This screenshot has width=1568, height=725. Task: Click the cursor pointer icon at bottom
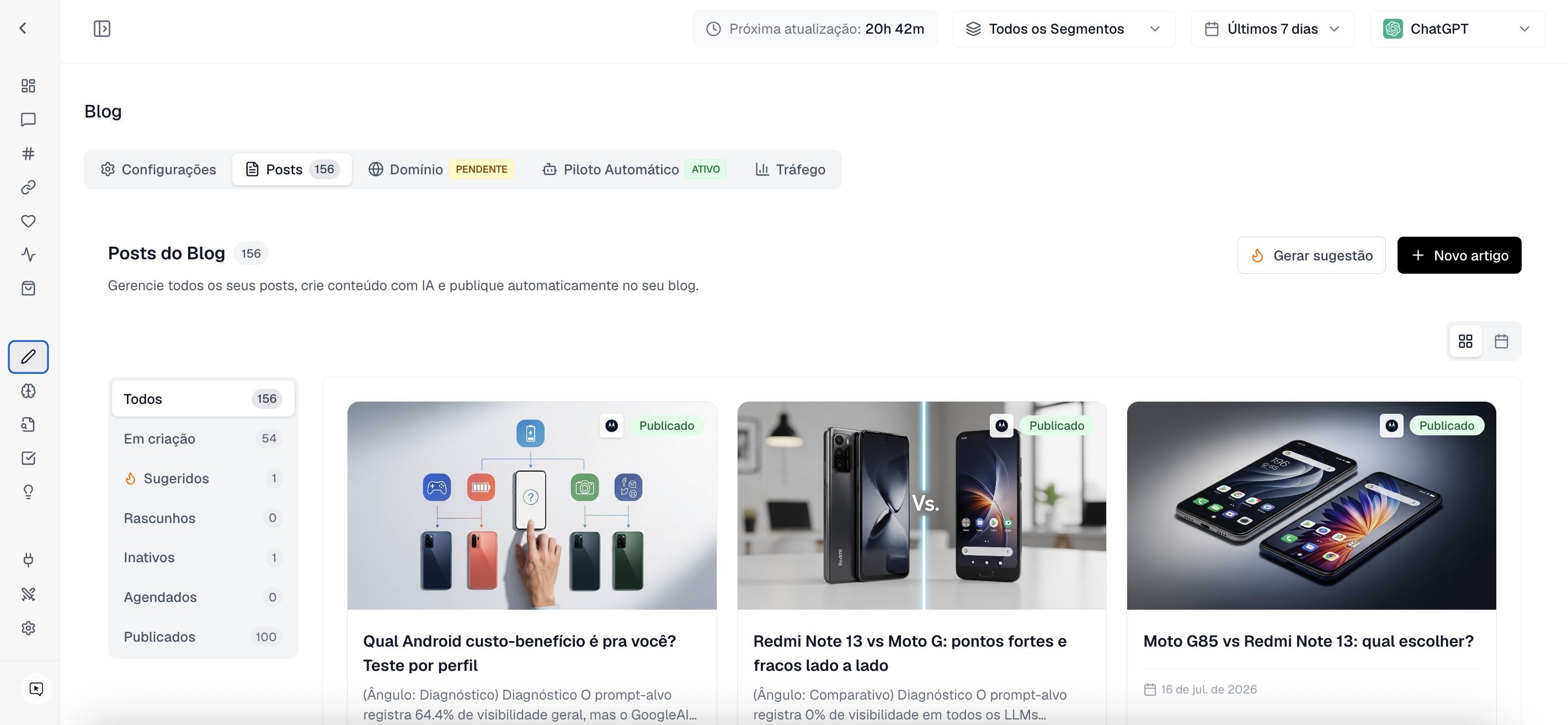click(x=36, y=689)
